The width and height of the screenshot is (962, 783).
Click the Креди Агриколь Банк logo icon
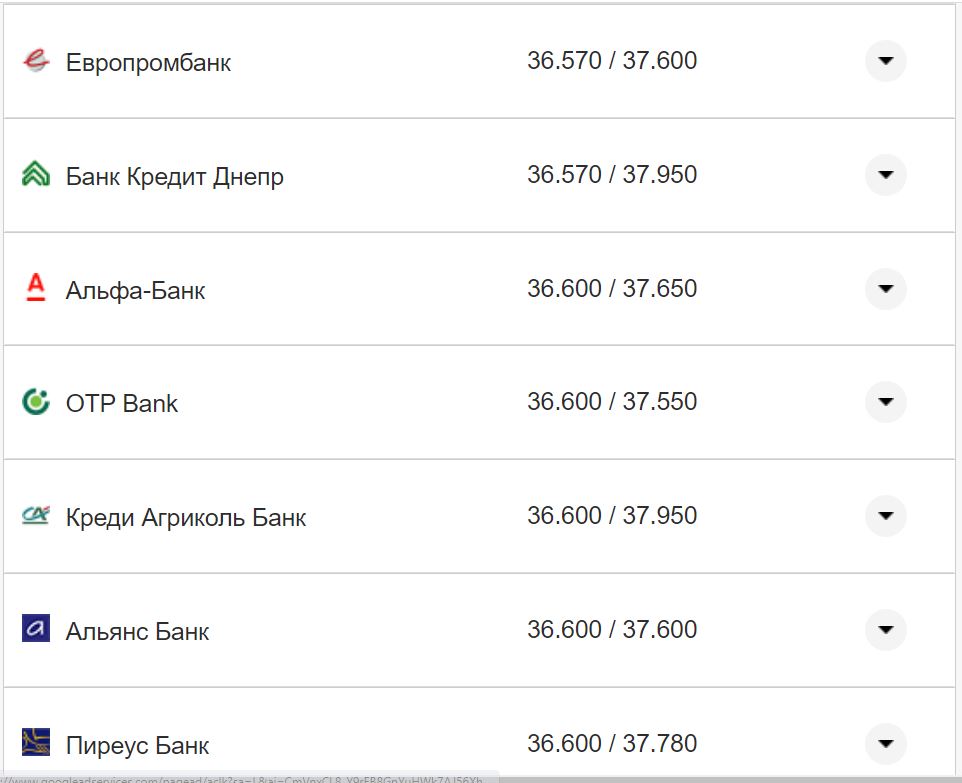click(x=36, y=517)
